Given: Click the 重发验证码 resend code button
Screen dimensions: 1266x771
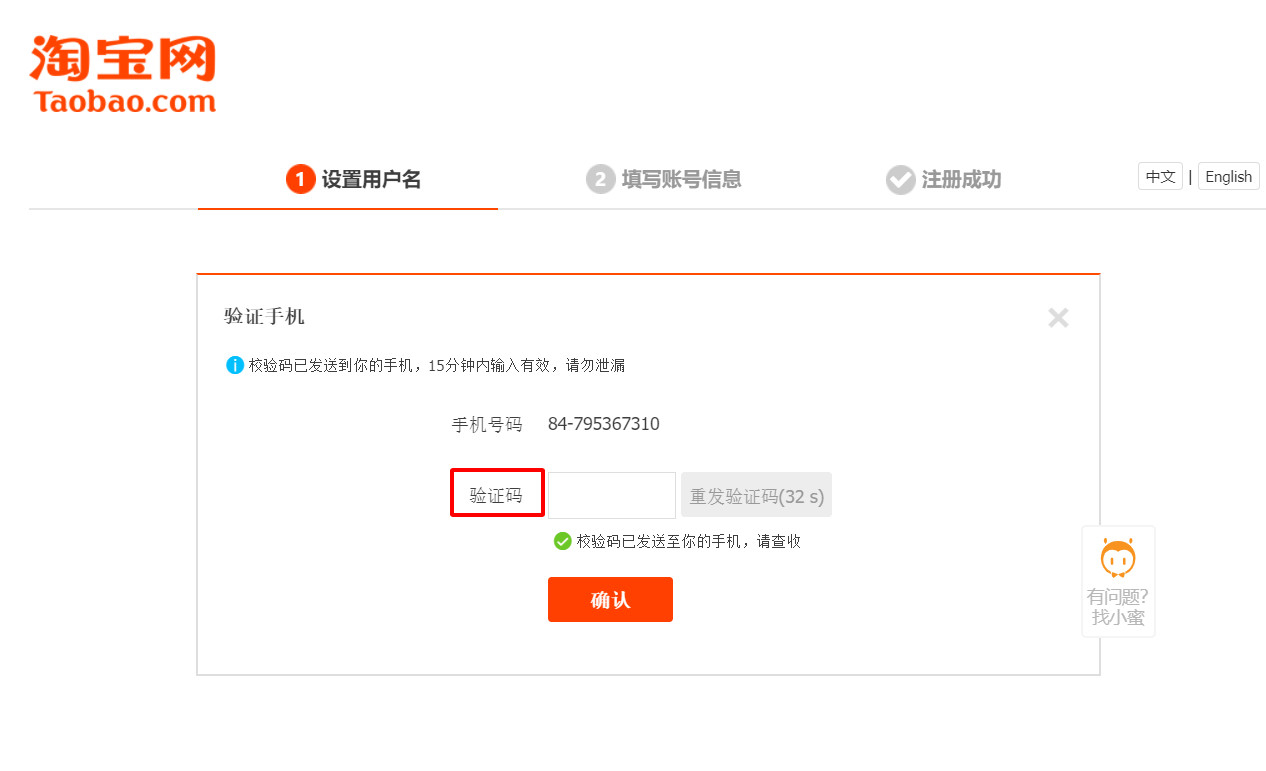Looking at the screenshot, I should click(756, 494).
